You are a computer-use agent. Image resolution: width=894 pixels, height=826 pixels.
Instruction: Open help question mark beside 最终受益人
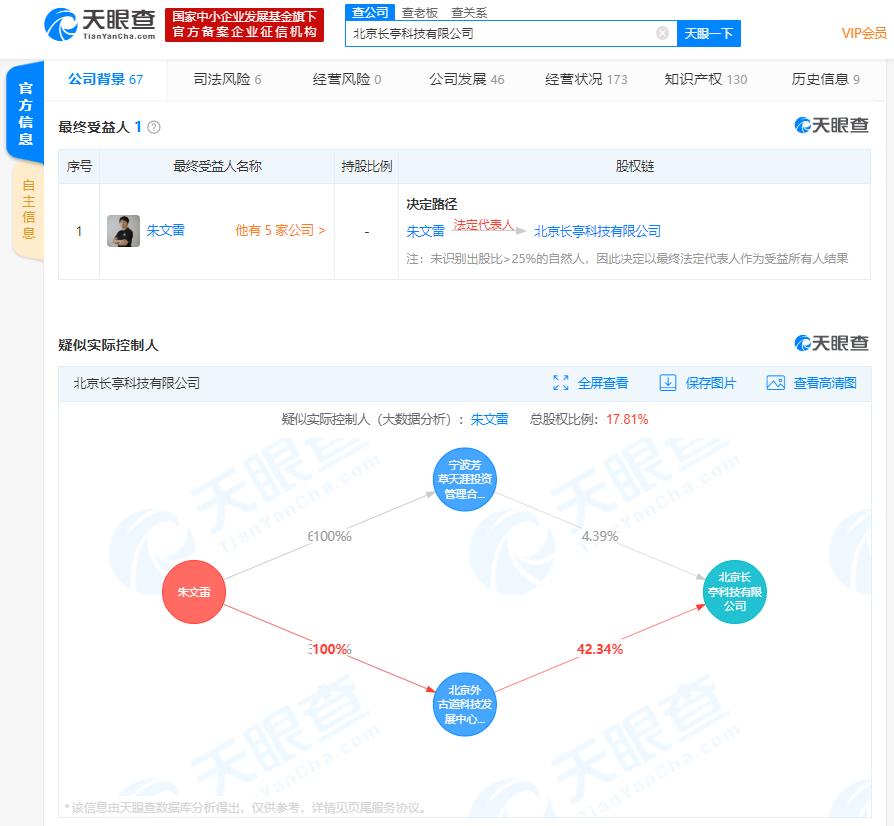pyautogui.click(x=154, y=127)
